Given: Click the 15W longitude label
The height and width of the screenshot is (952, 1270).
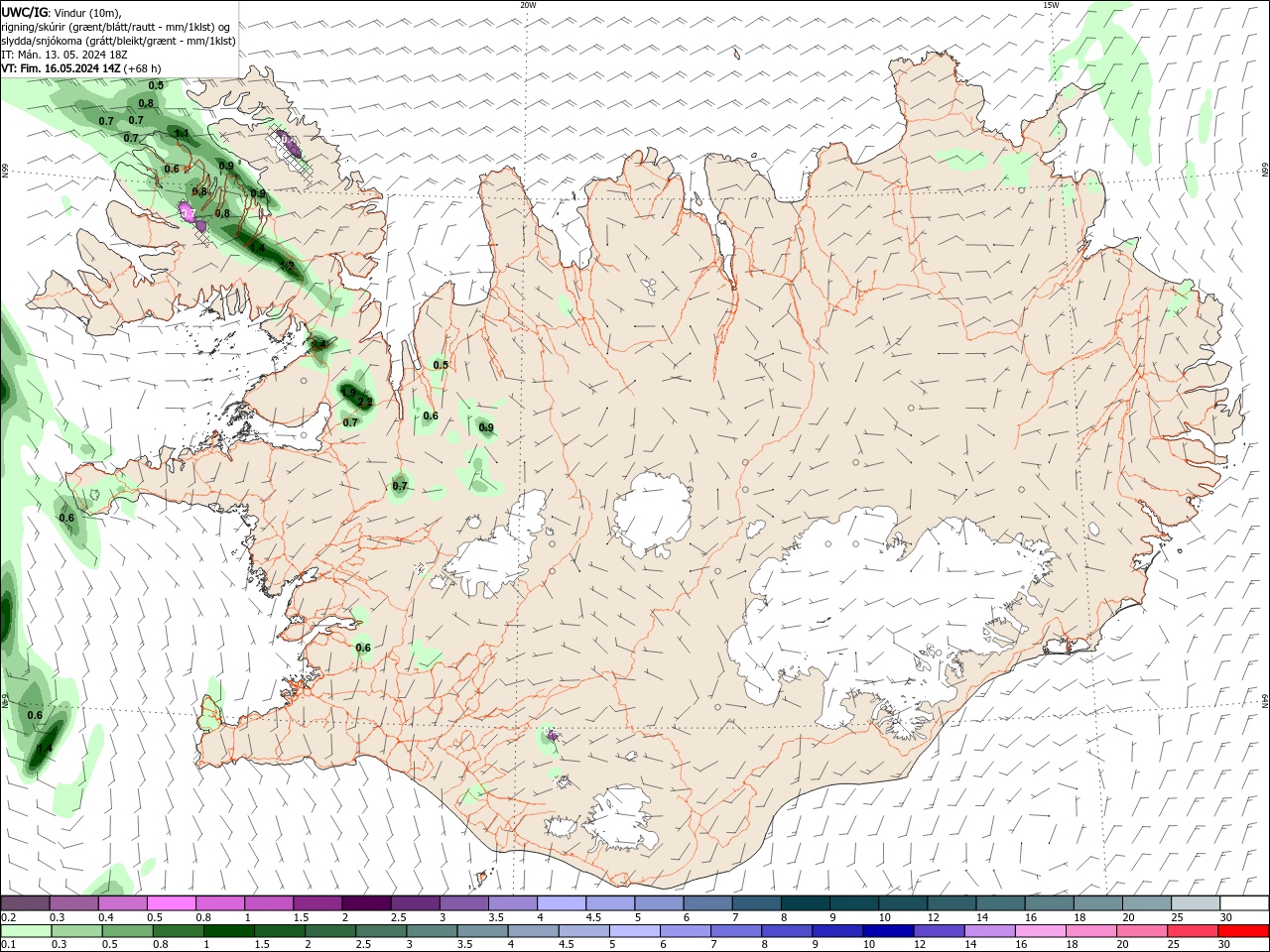Looking at the screenshot, I should coord(1051,5).
